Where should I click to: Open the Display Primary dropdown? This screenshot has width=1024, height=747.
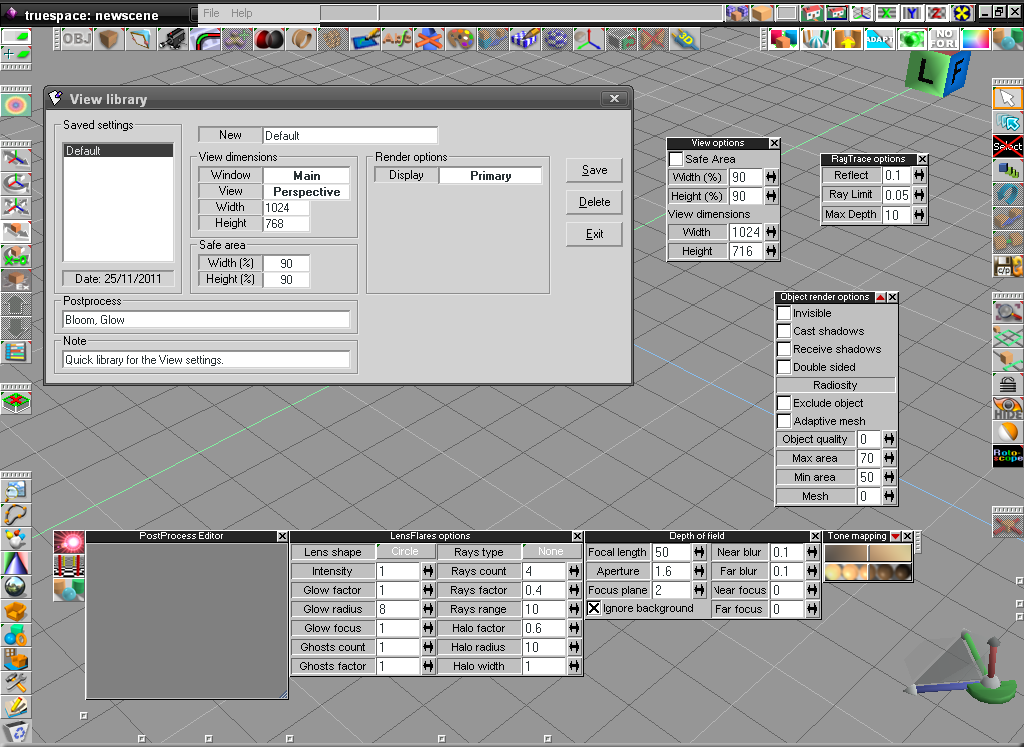point(490,176)
